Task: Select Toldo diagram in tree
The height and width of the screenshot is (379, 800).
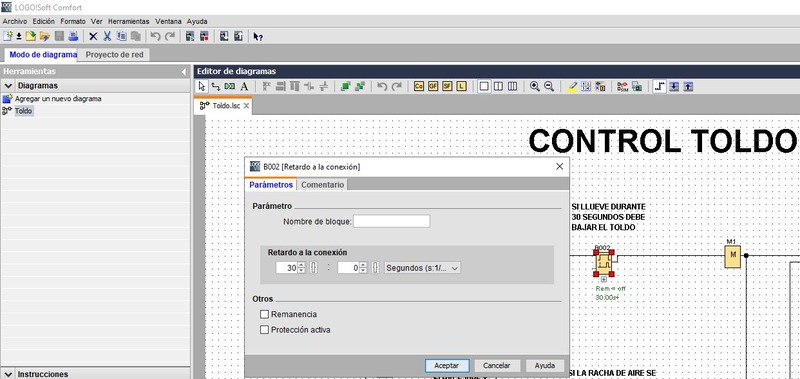Action: click(x=23, y=111)
